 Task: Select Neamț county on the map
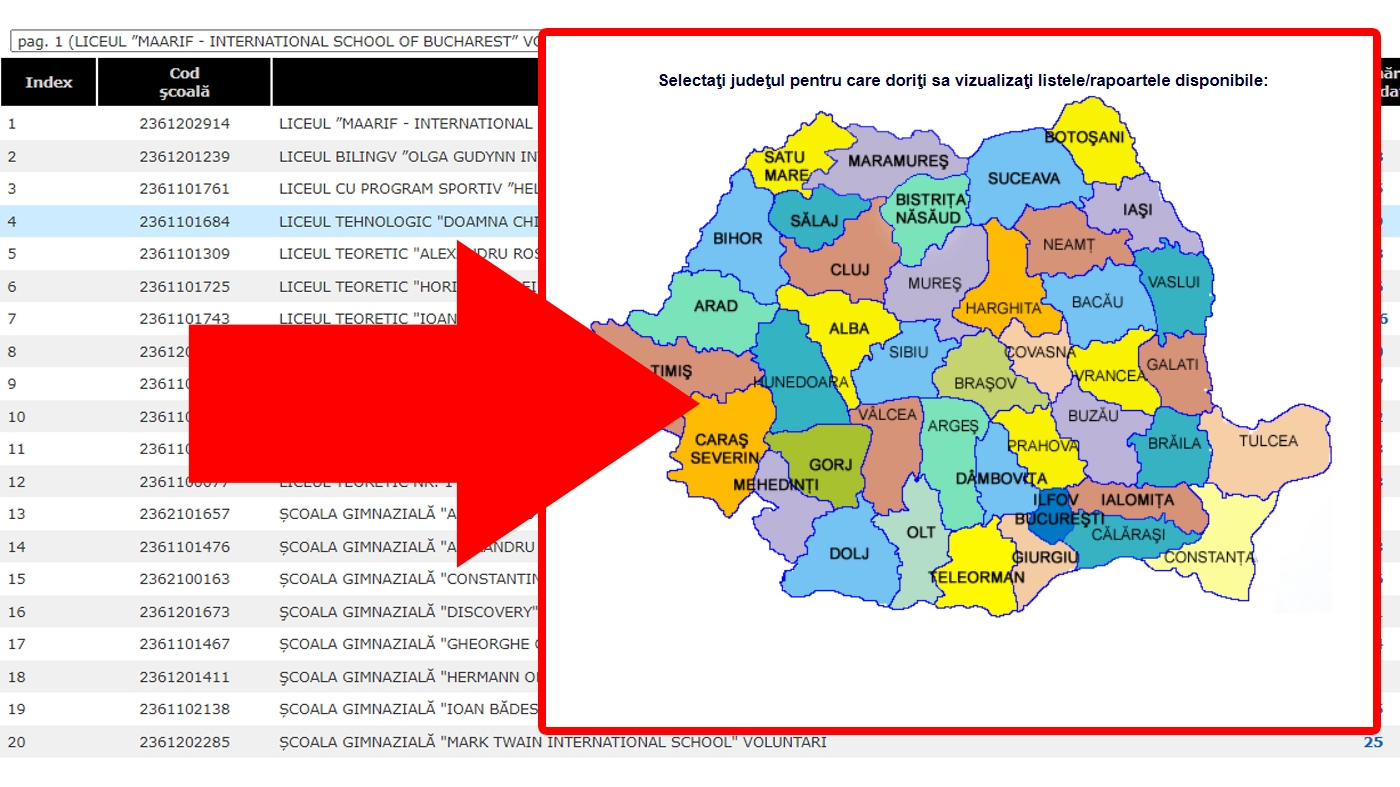[1068, 244]
